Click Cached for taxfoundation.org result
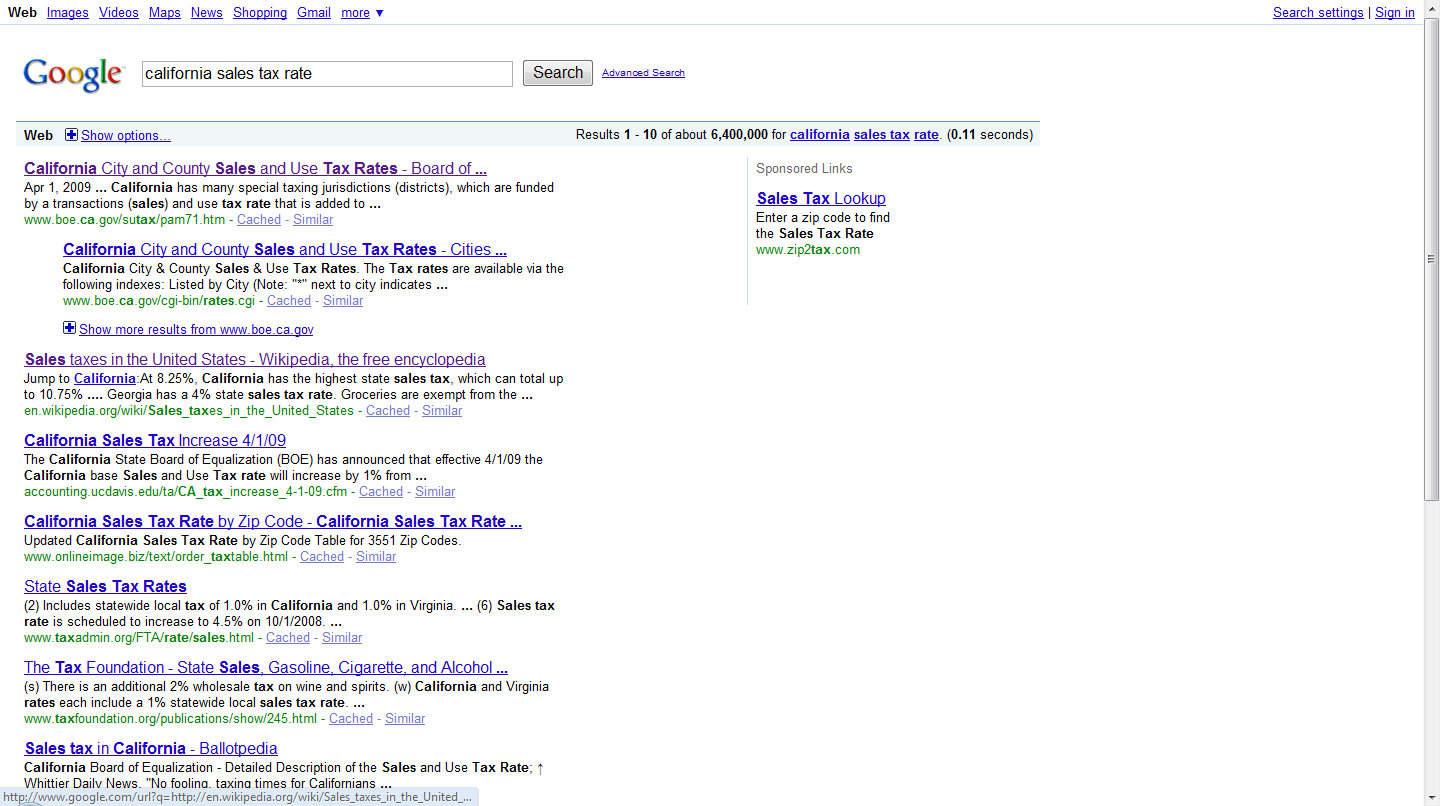 351,718
